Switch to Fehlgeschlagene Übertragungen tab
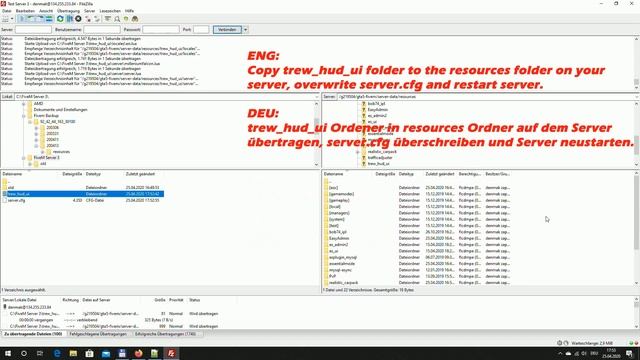Viewport: 640px width, 360px height. 98,334
